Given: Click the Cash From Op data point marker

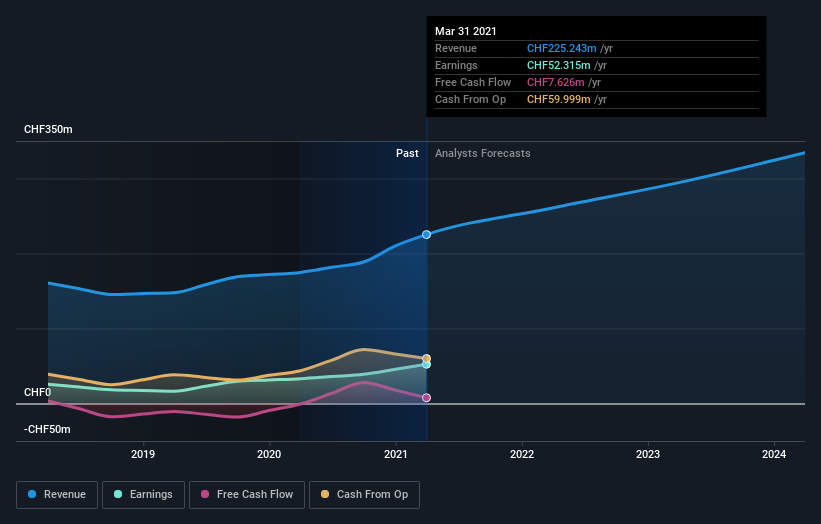Looking at the screenshot, I should click(426, 359).
